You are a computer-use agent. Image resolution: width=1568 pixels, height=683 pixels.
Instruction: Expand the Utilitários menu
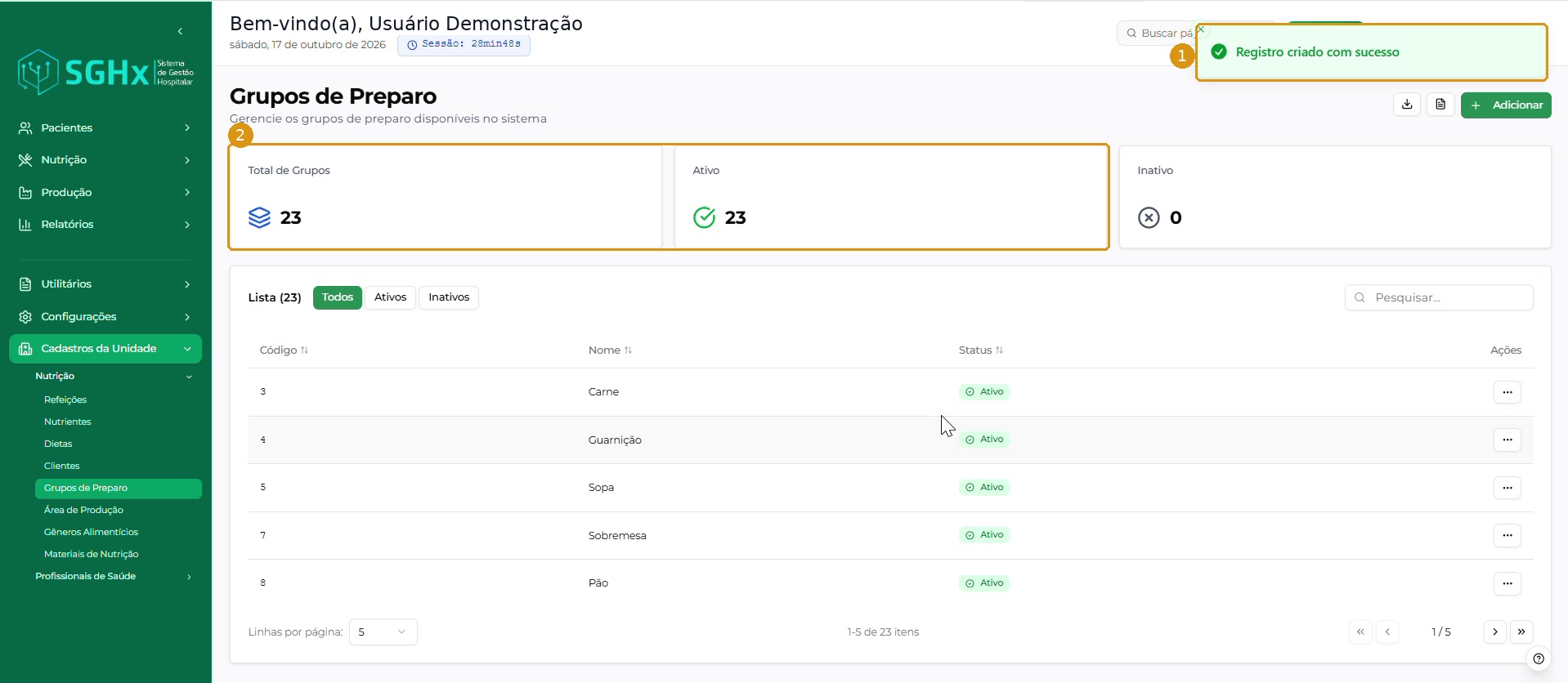tap(105, 284)
